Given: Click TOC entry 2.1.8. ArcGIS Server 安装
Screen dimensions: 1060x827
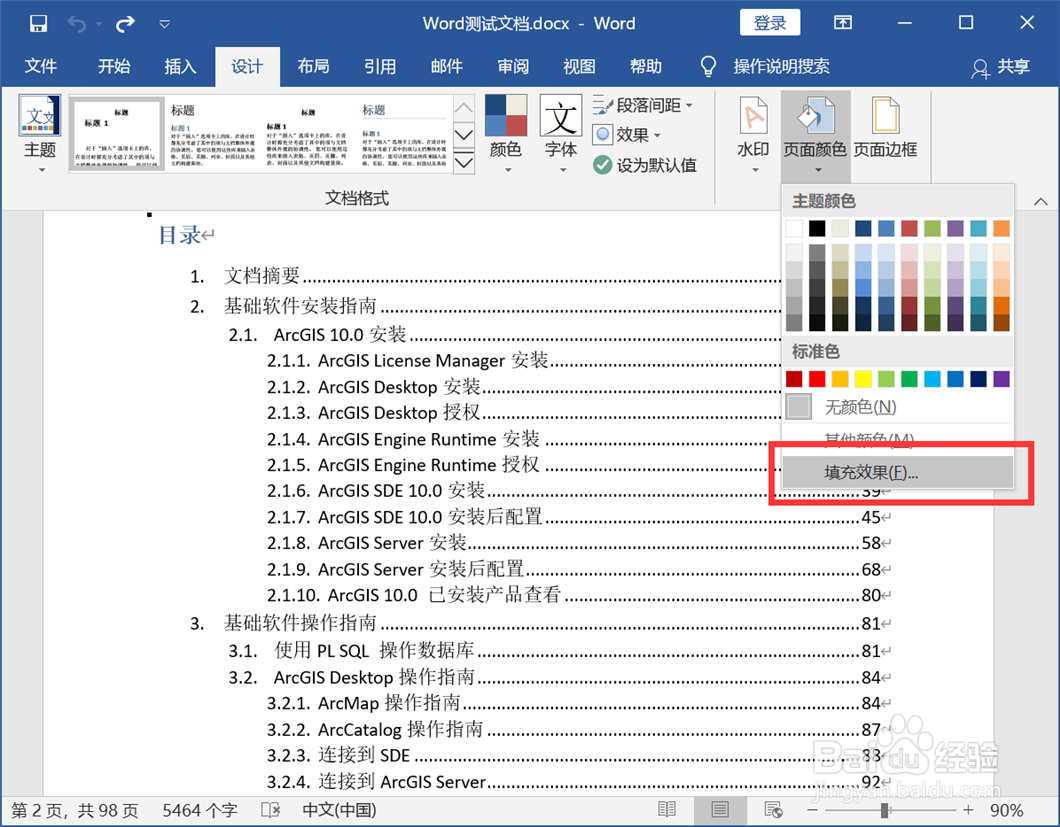Looking at the screenshot, I should (x=367, y=543).
